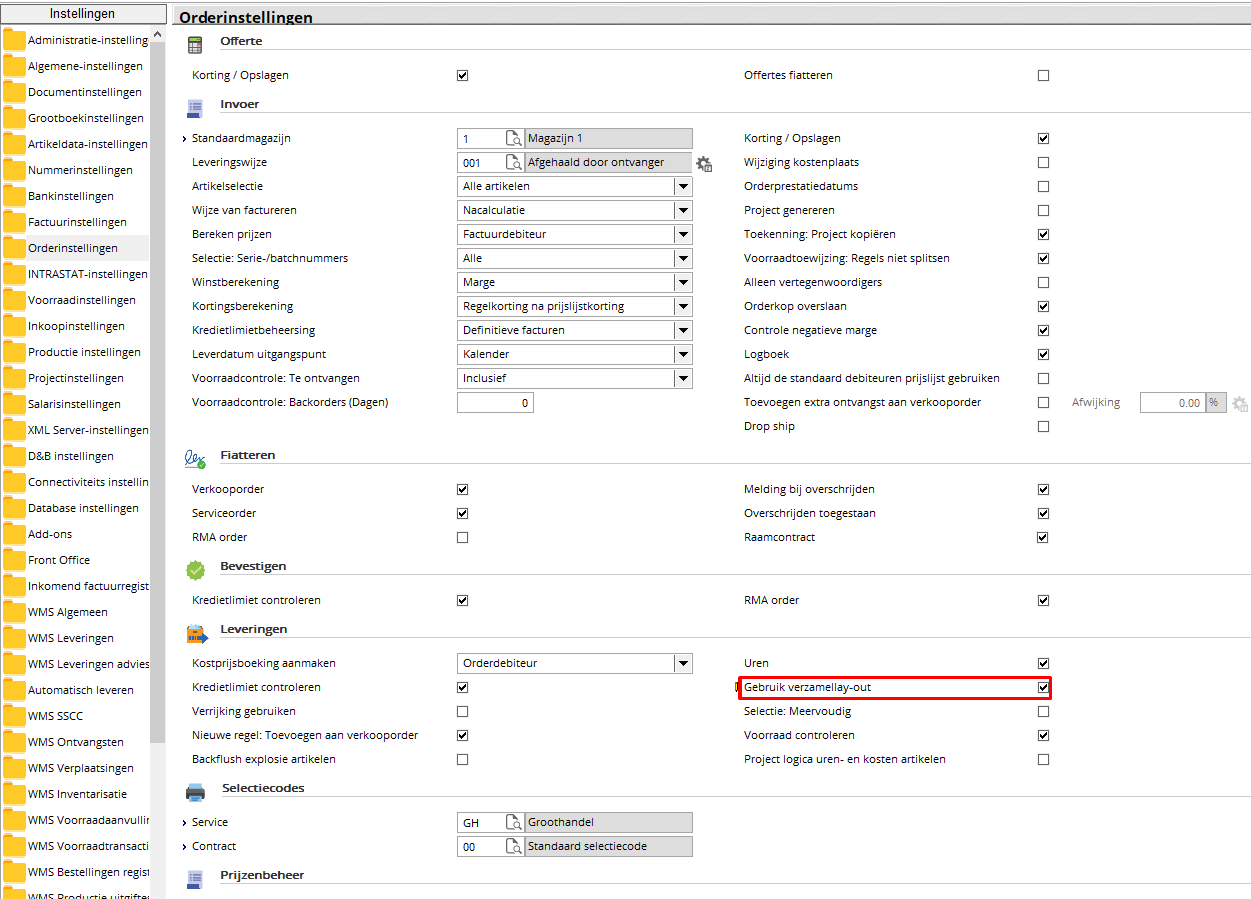The height and width of the screenshot is (899, 1251).
Task: Click the search icon beside Leveringswijze code
Action: (513, 163)
